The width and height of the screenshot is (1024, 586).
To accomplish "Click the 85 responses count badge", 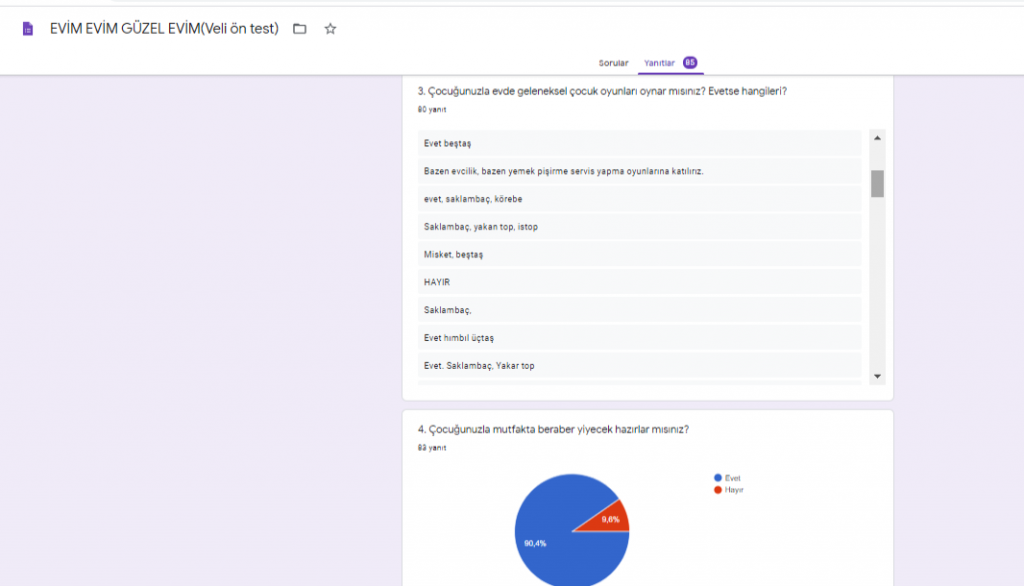I will 690,63.
